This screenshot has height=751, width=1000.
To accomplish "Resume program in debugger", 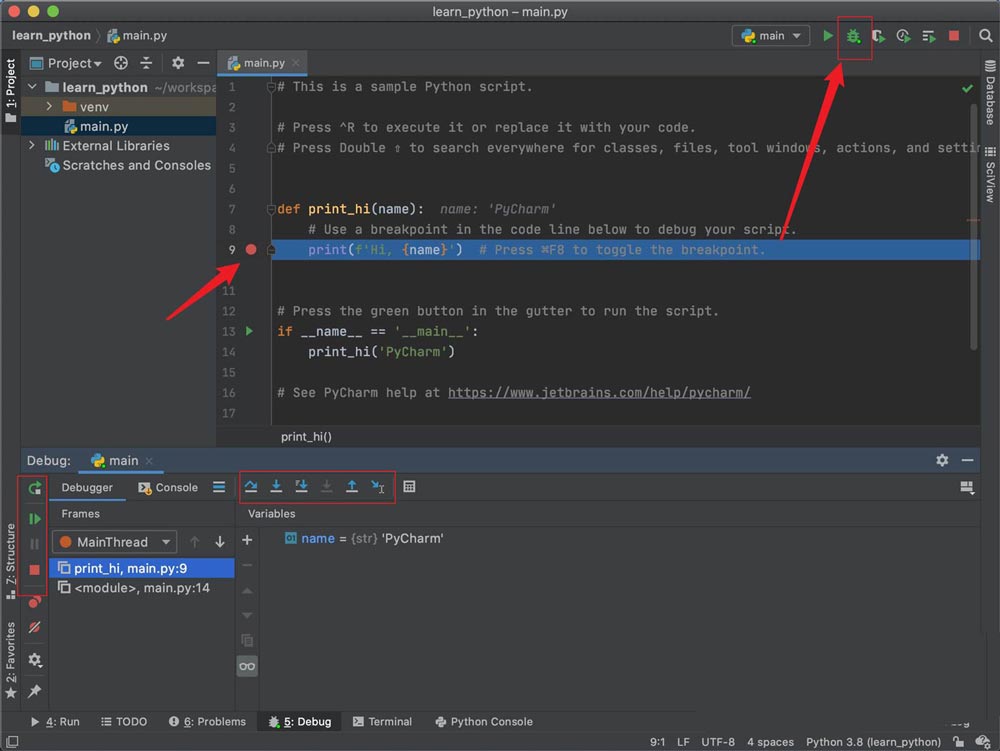I will pos(34,519).
